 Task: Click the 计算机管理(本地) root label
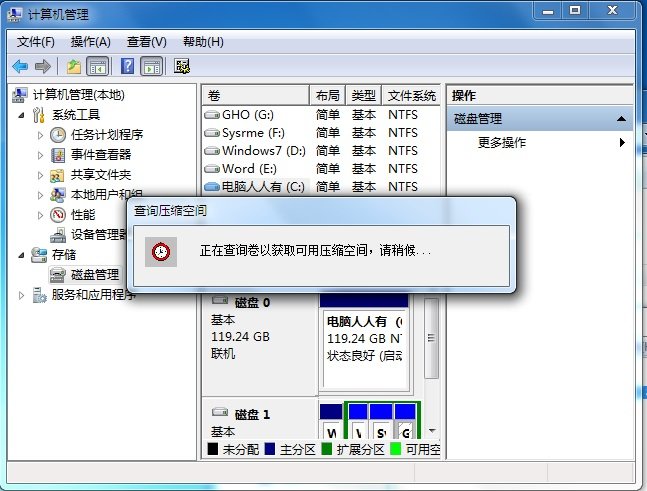pos(79,95)
